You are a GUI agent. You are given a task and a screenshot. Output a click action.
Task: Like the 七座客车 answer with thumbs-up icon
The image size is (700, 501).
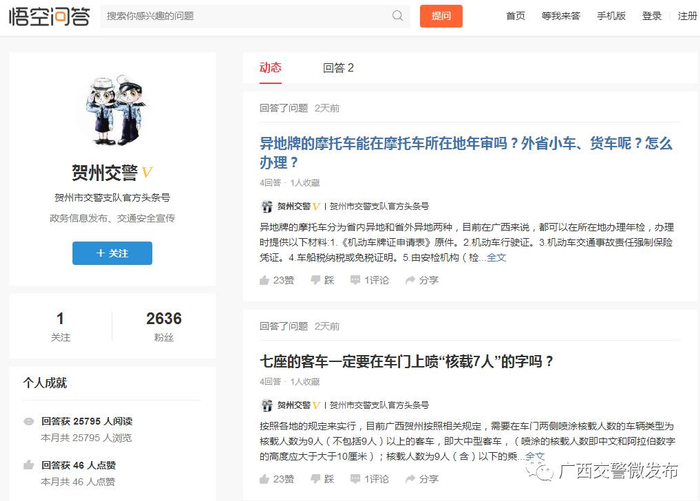pos(264,479)
